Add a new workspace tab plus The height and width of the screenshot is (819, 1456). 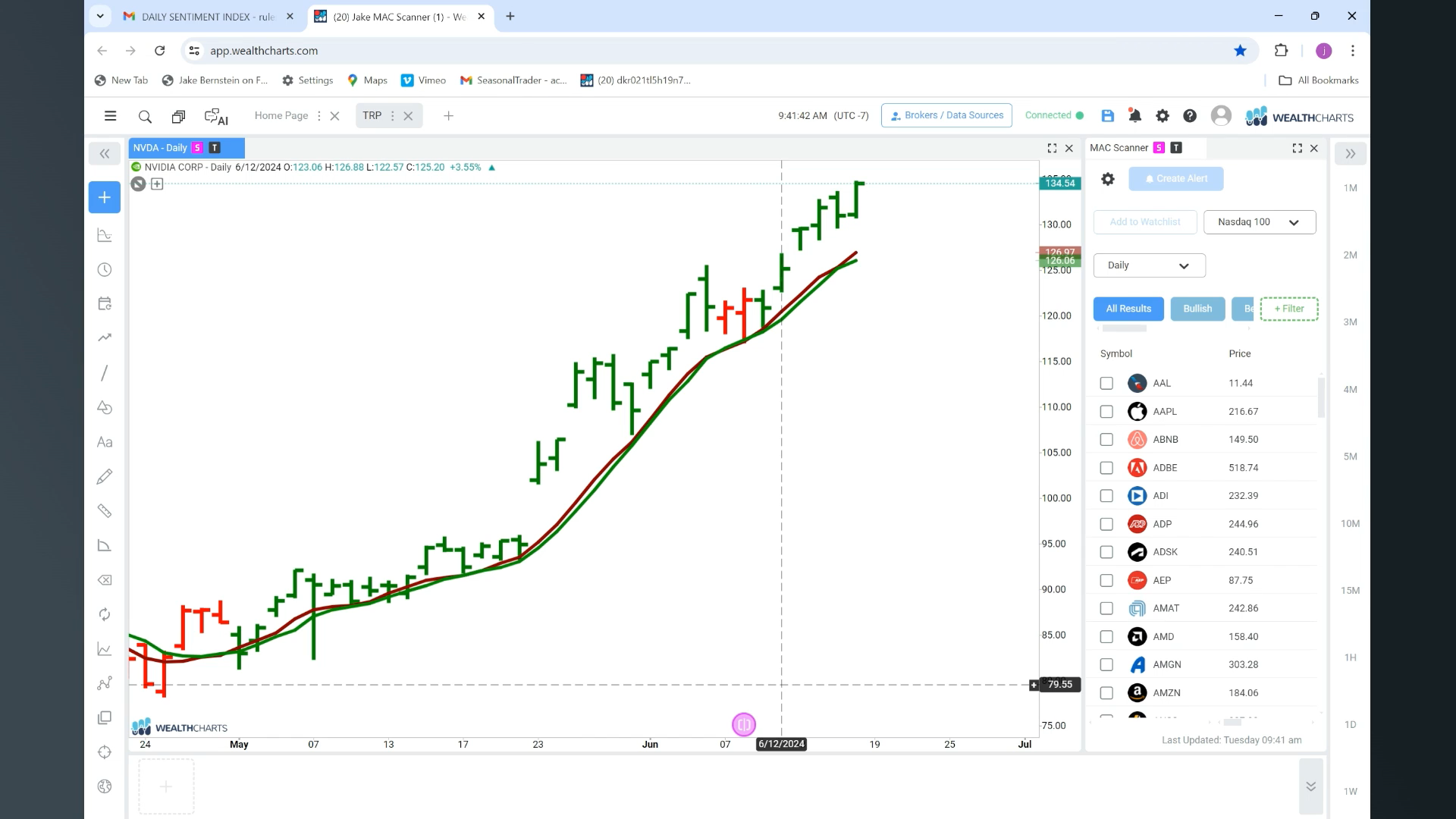pos(448,116)
